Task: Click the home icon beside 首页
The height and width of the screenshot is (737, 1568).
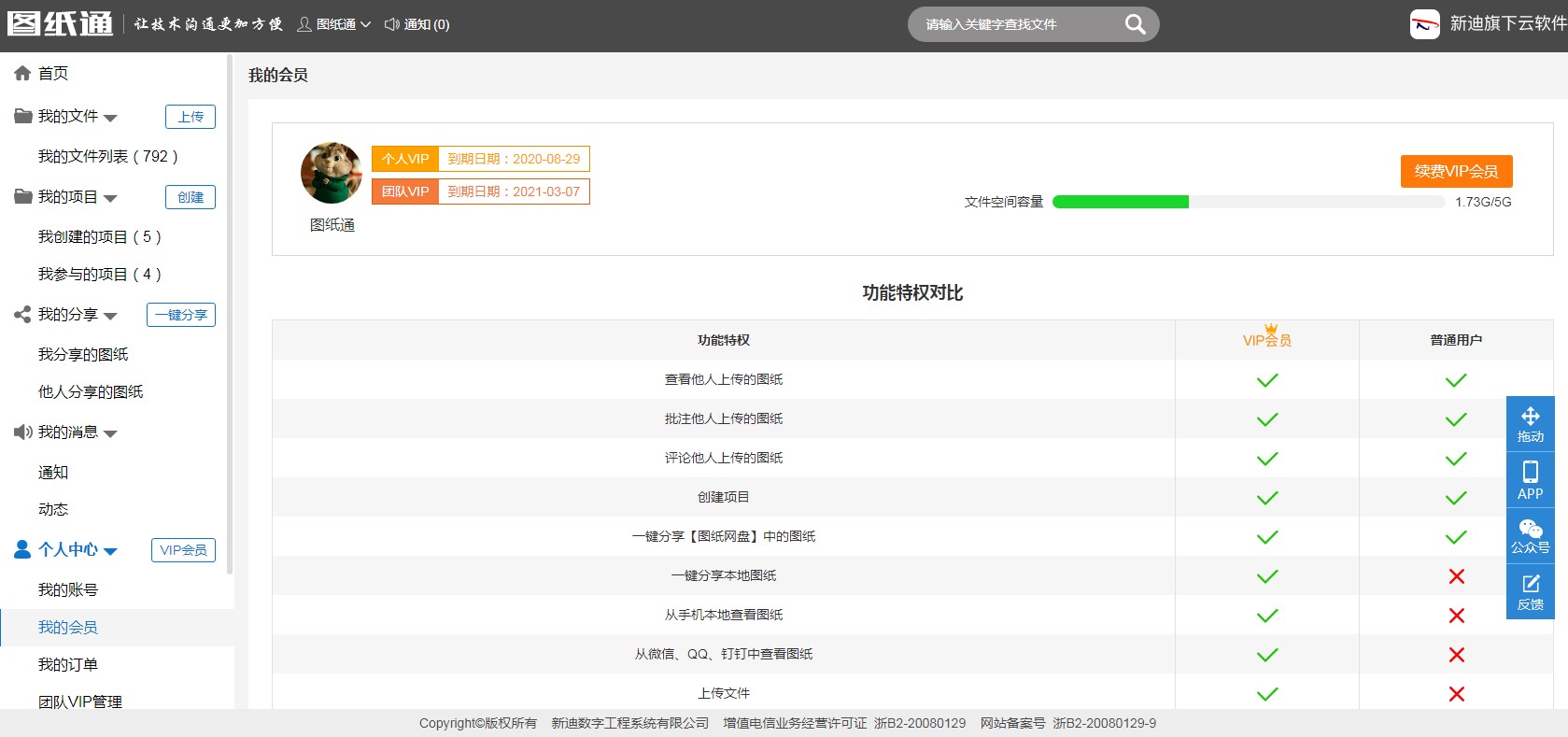Action: [22, 73]
